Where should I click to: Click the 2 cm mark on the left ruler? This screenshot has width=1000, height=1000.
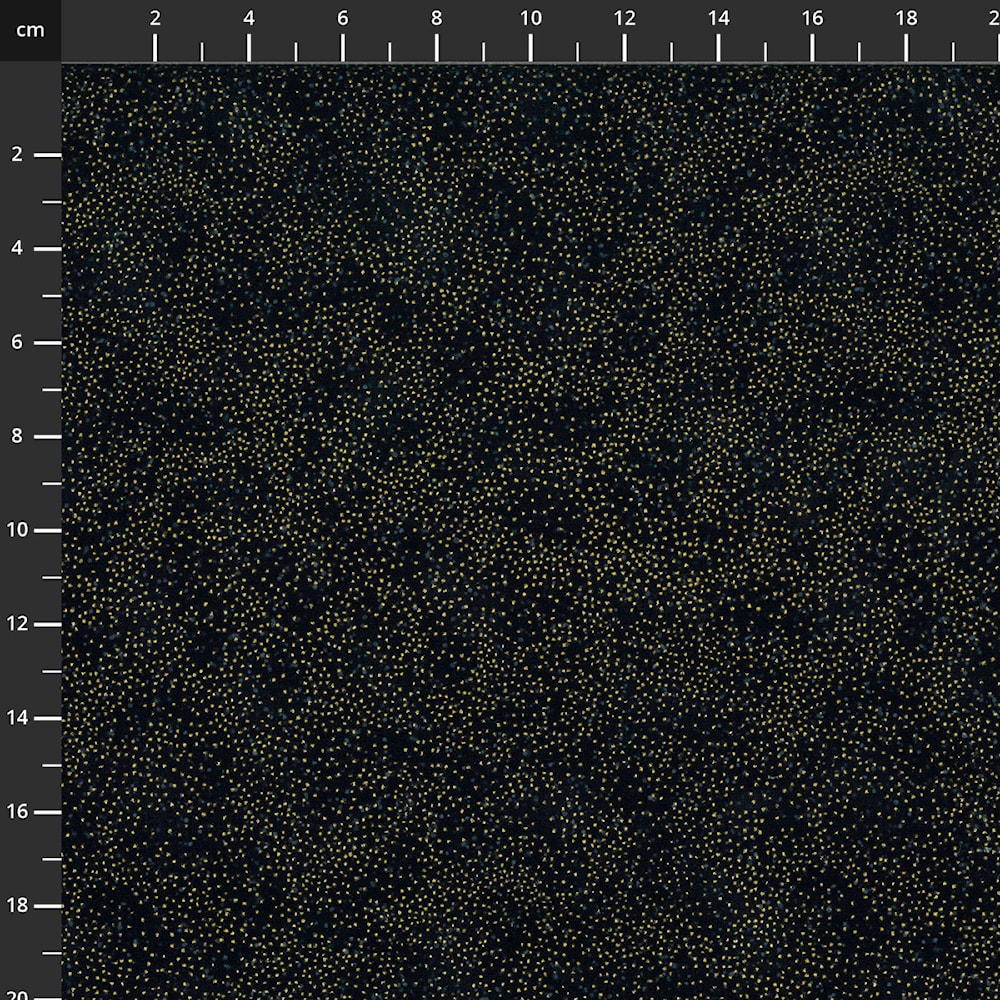[x=18, y=155]
